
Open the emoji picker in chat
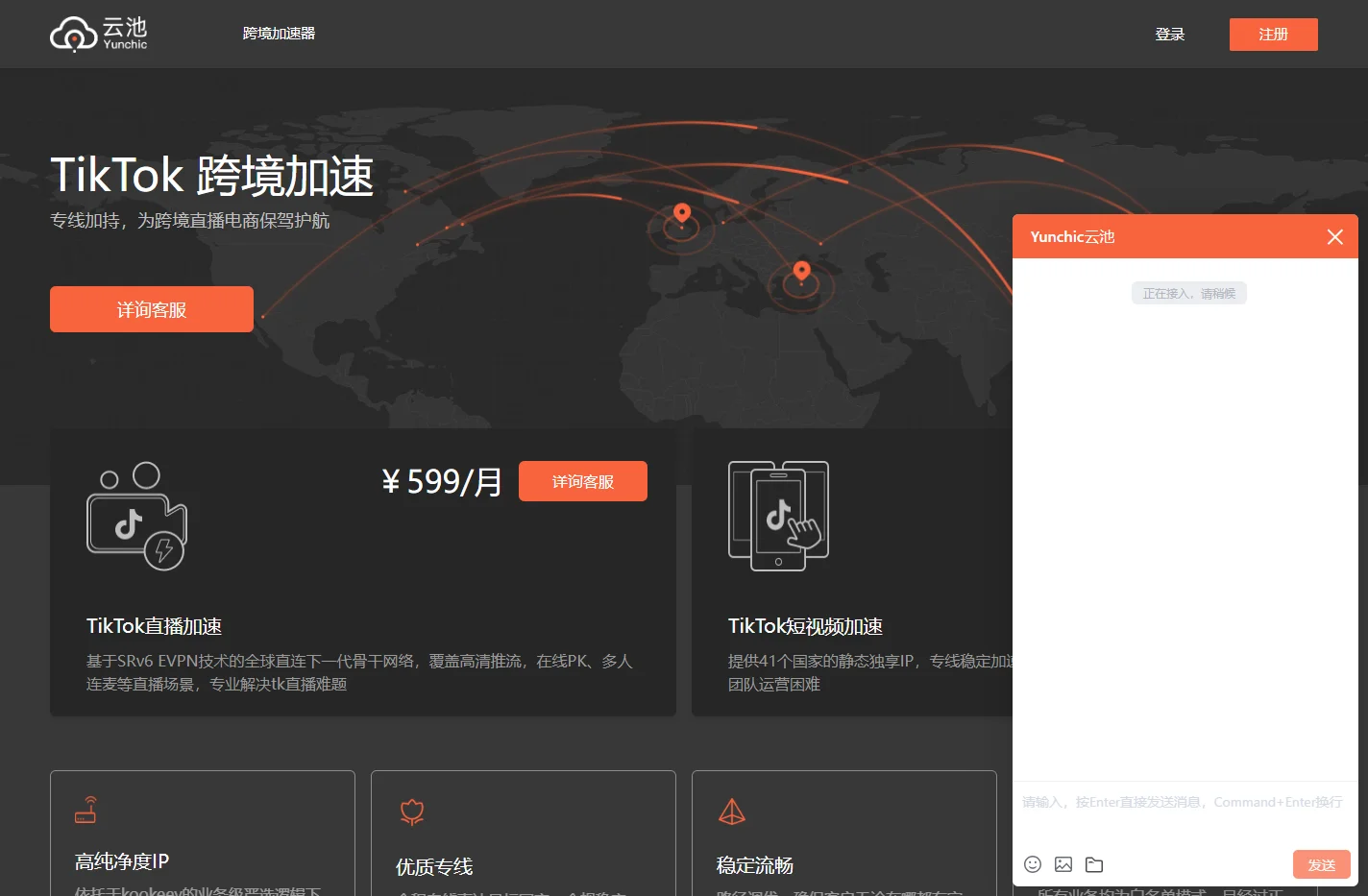(x=1033, y=864)
